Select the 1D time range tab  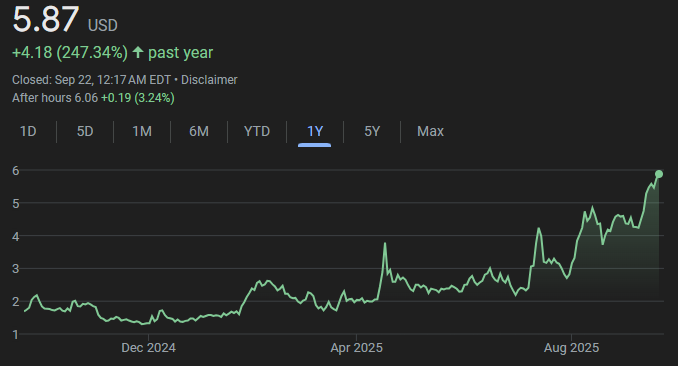28,131
